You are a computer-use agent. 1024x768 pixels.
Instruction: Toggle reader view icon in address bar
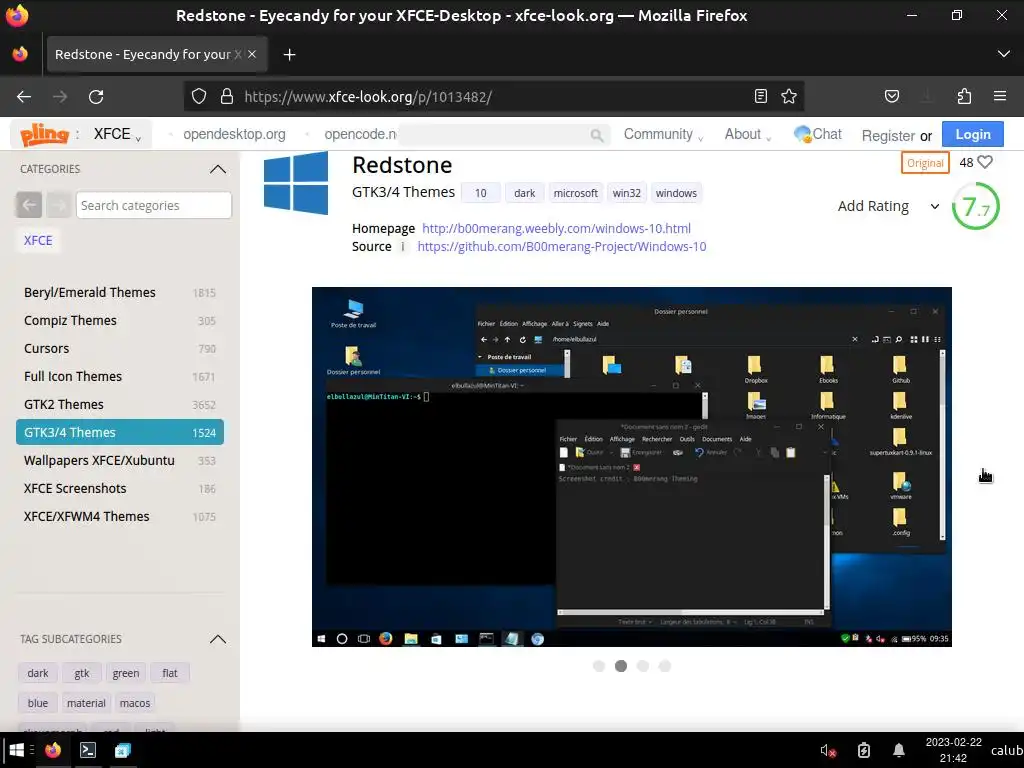coord(760,97)
